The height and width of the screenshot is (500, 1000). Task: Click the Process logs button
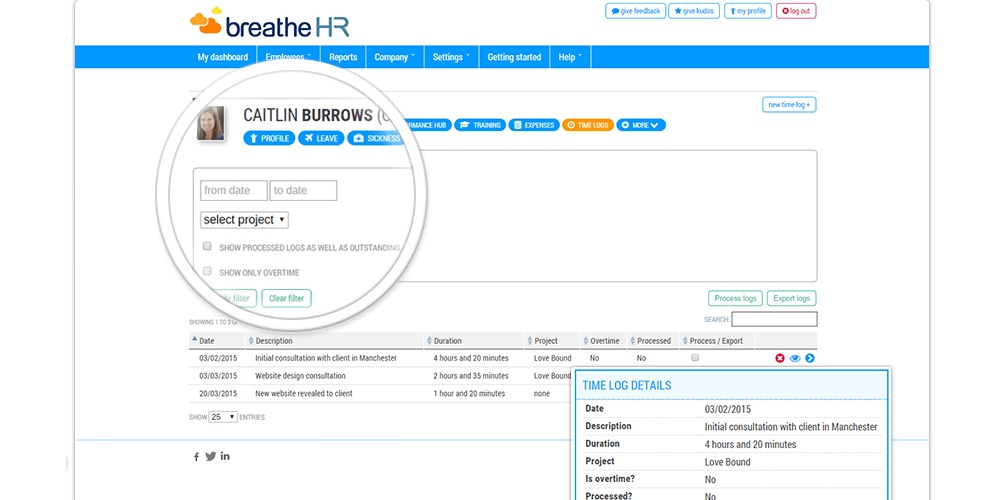coord(735,298)
